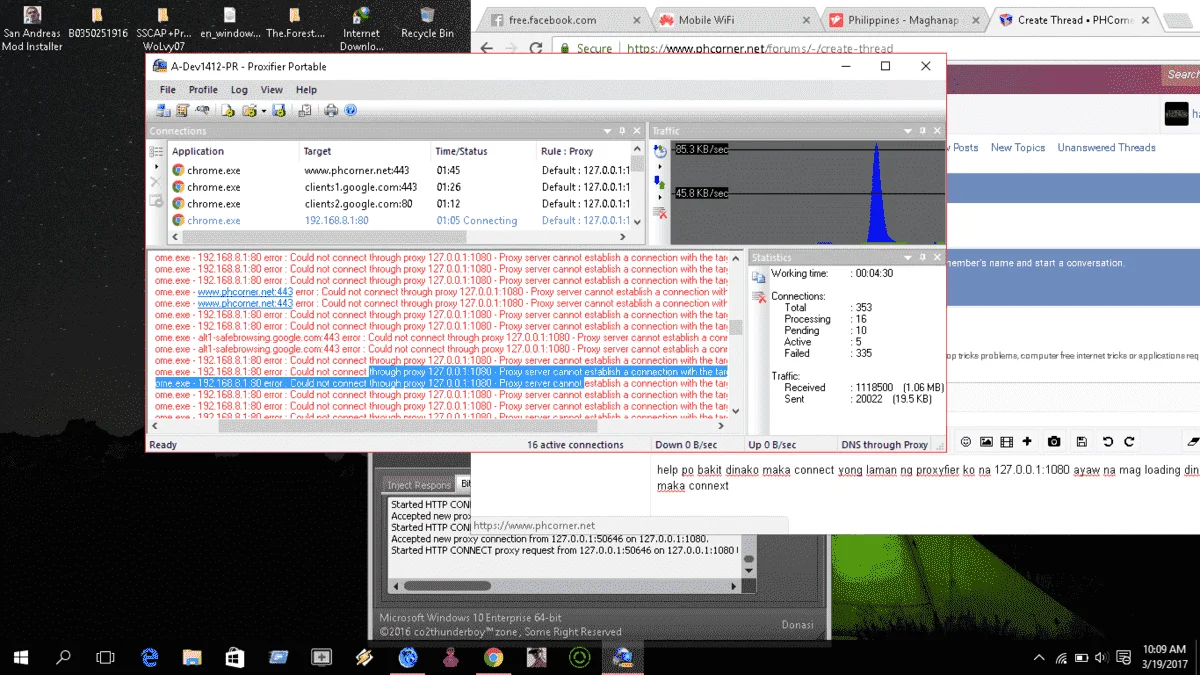Click log pane vertical scrollbar thumb
Image resolution: width=1200 pixels, height=675 pixels.
(736, 328)
